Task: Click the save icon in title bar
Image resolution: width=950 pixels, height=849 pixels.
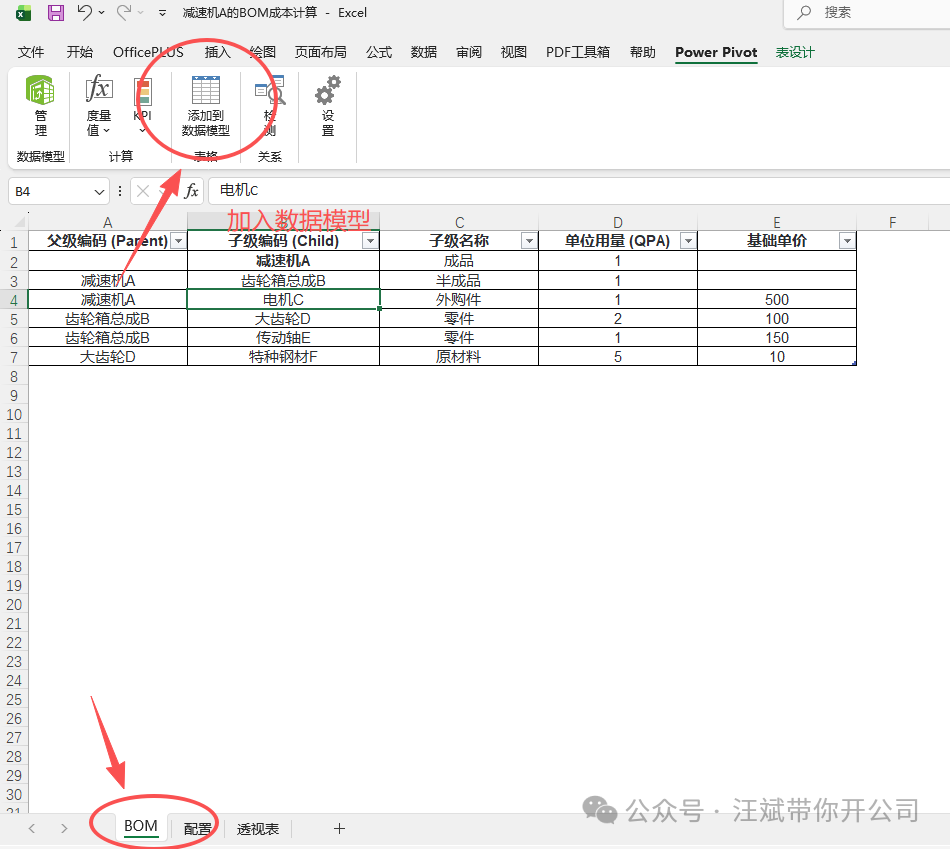Action: tap(56, 13)
